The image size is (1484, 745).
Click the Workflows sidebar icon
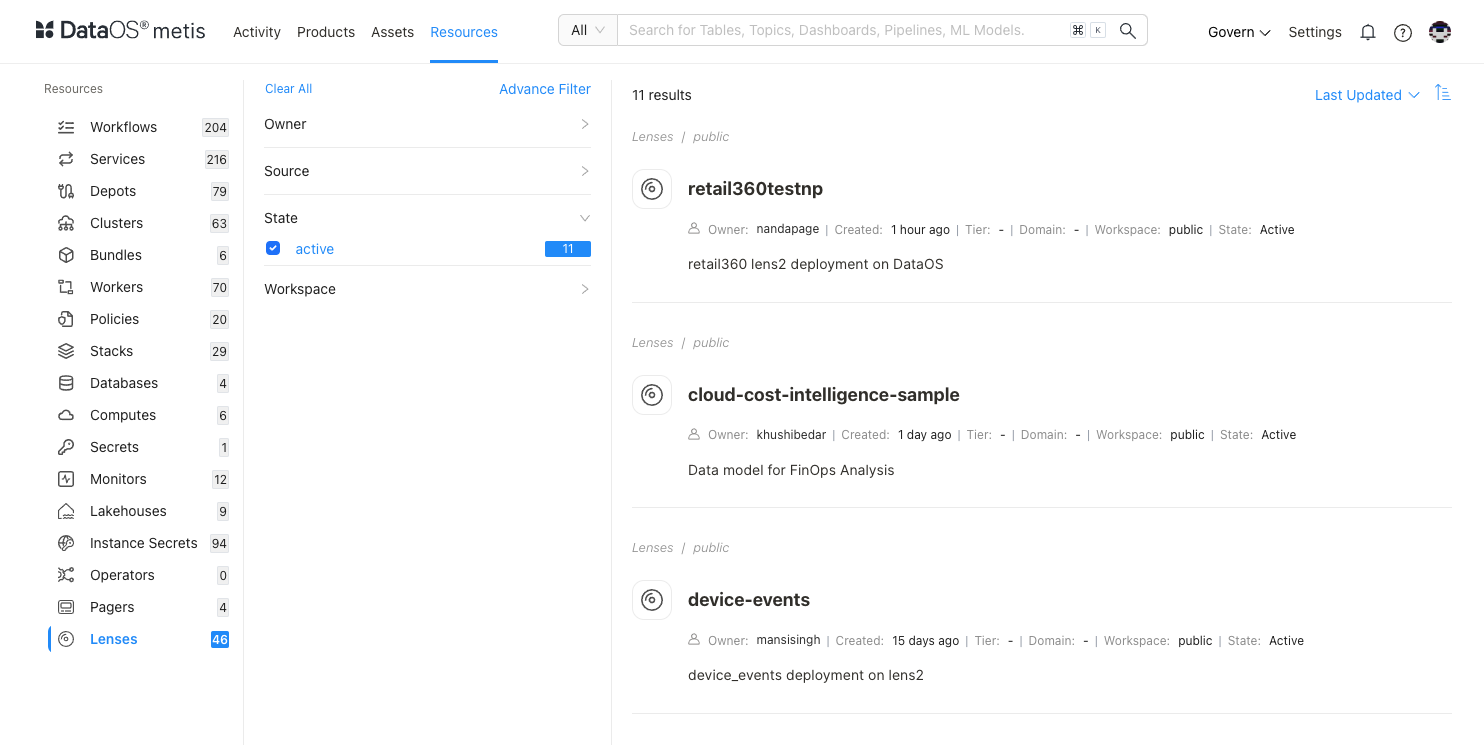click(x=66, y=127)
